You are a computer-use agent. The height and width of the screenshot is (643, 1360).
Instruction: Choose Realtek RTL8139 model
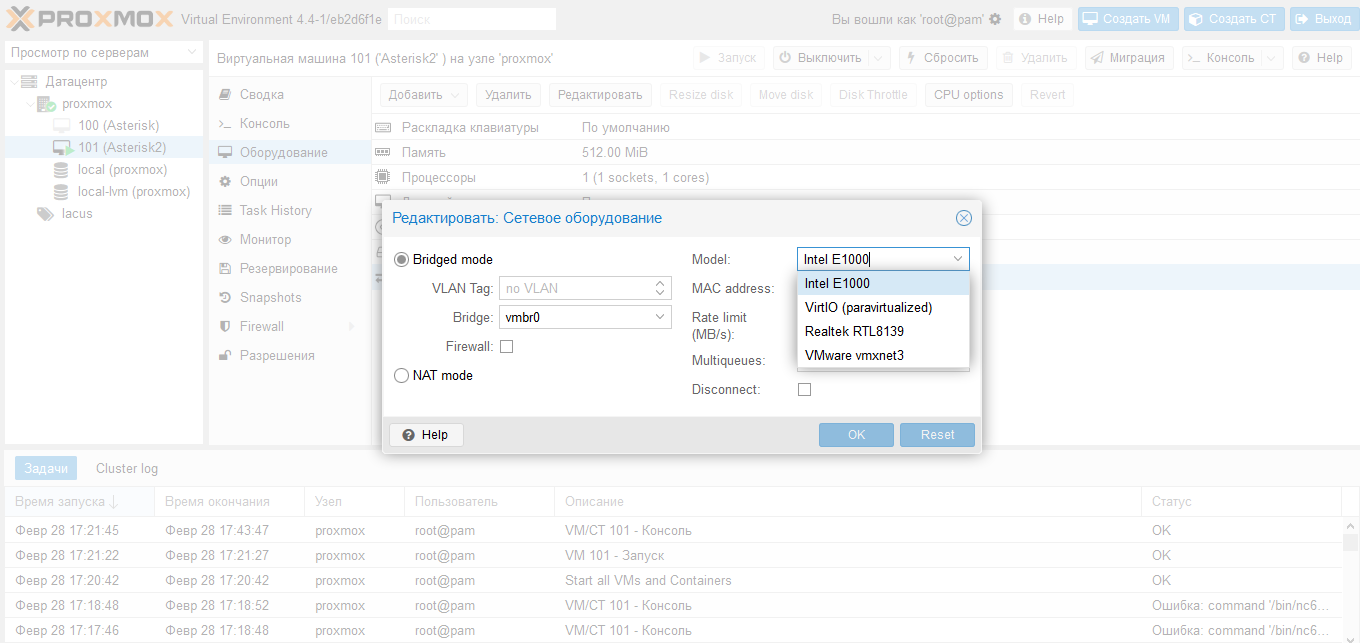point(883,331)
